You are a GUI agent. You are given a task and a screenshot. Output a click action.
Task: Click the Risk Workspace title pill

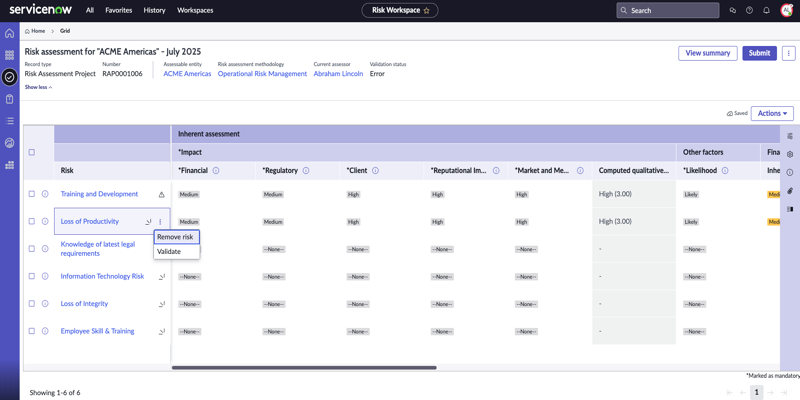coord(399,10)
